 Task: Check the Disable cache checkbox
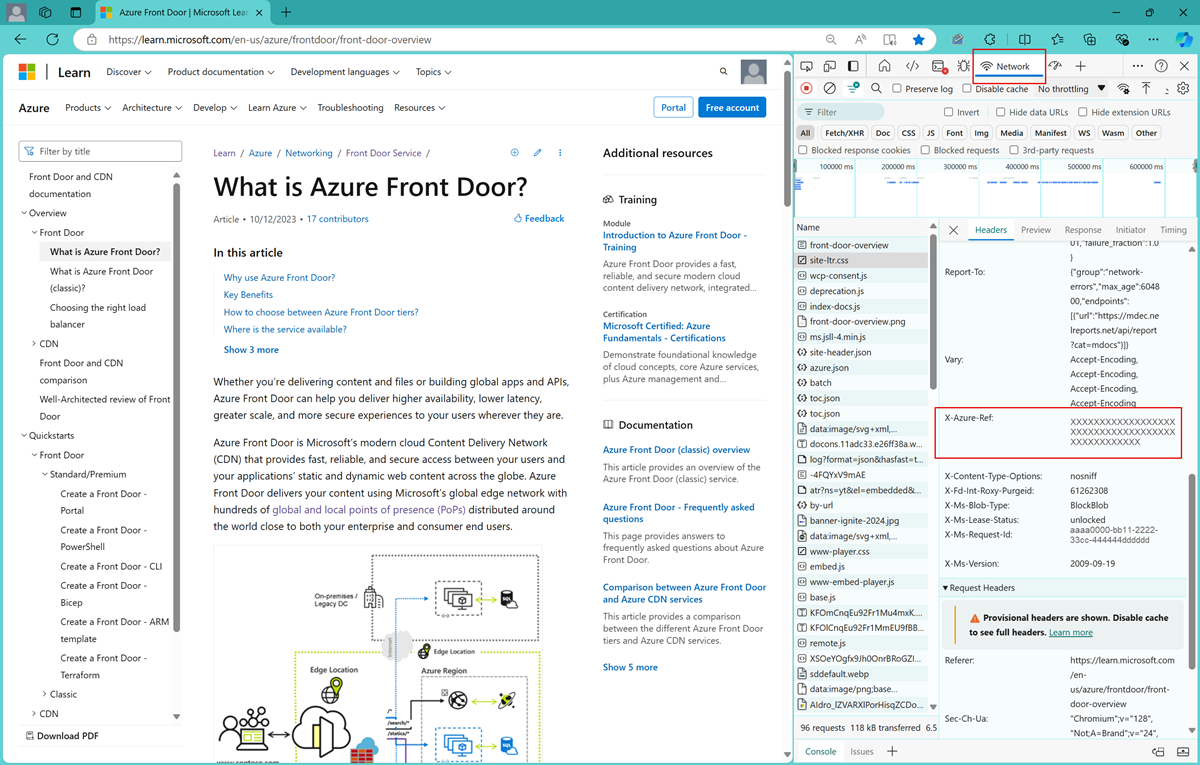tap(966, 88)
